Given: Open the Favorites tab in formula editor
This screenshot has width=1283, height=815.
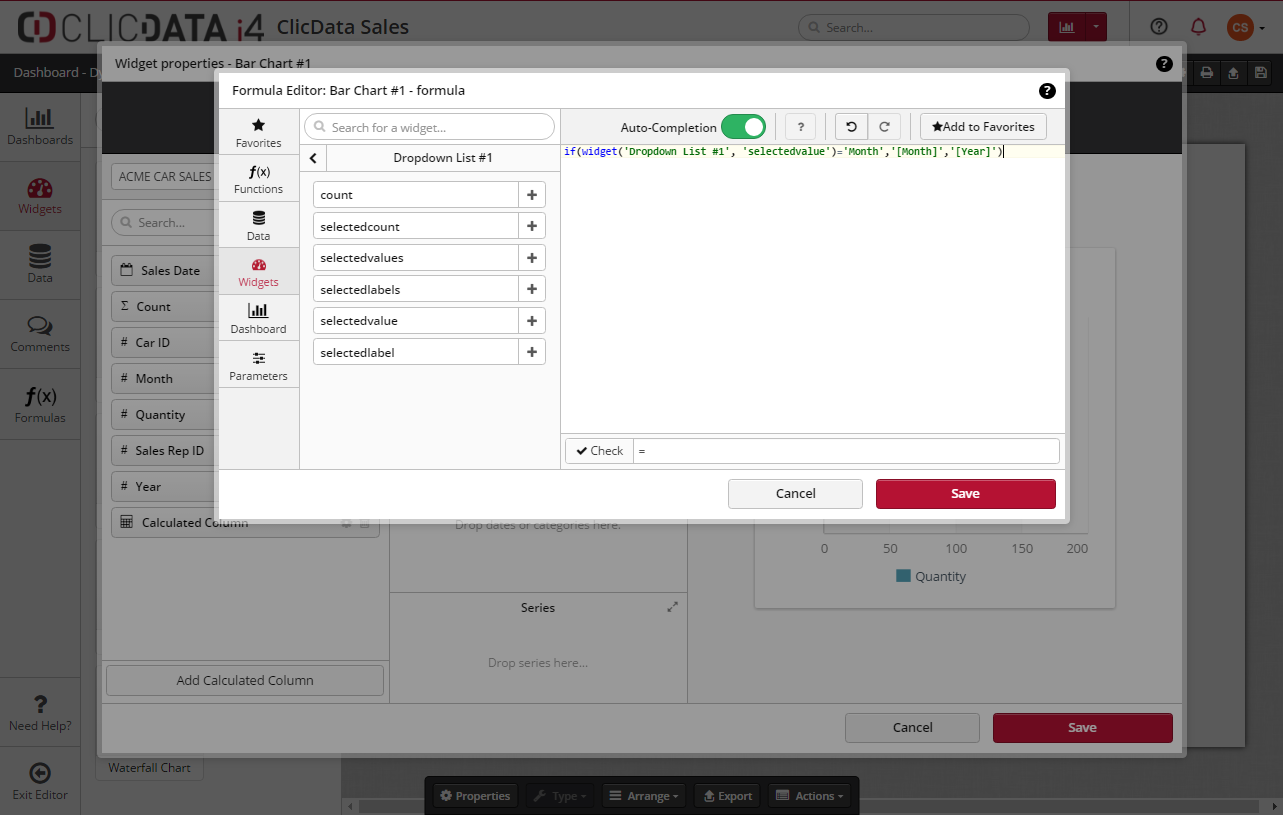Looking at the screenshot, I should pyautogui.click(x=259, y=132).
